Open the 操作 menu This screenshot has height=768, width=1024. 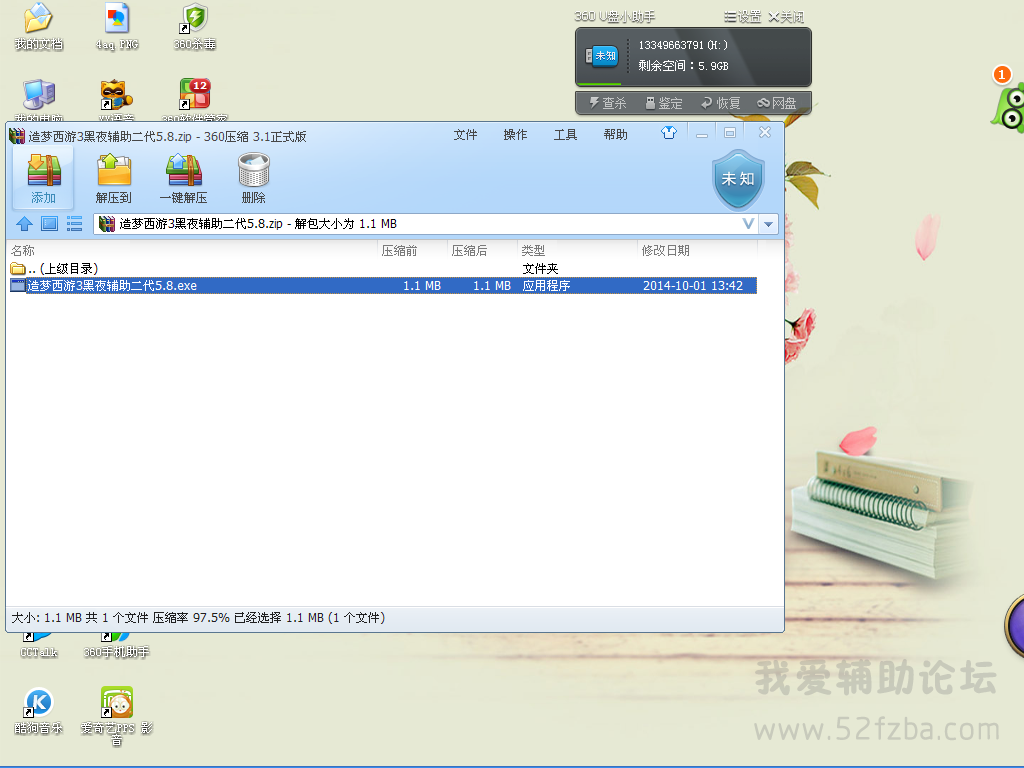[x=515, y=135]
